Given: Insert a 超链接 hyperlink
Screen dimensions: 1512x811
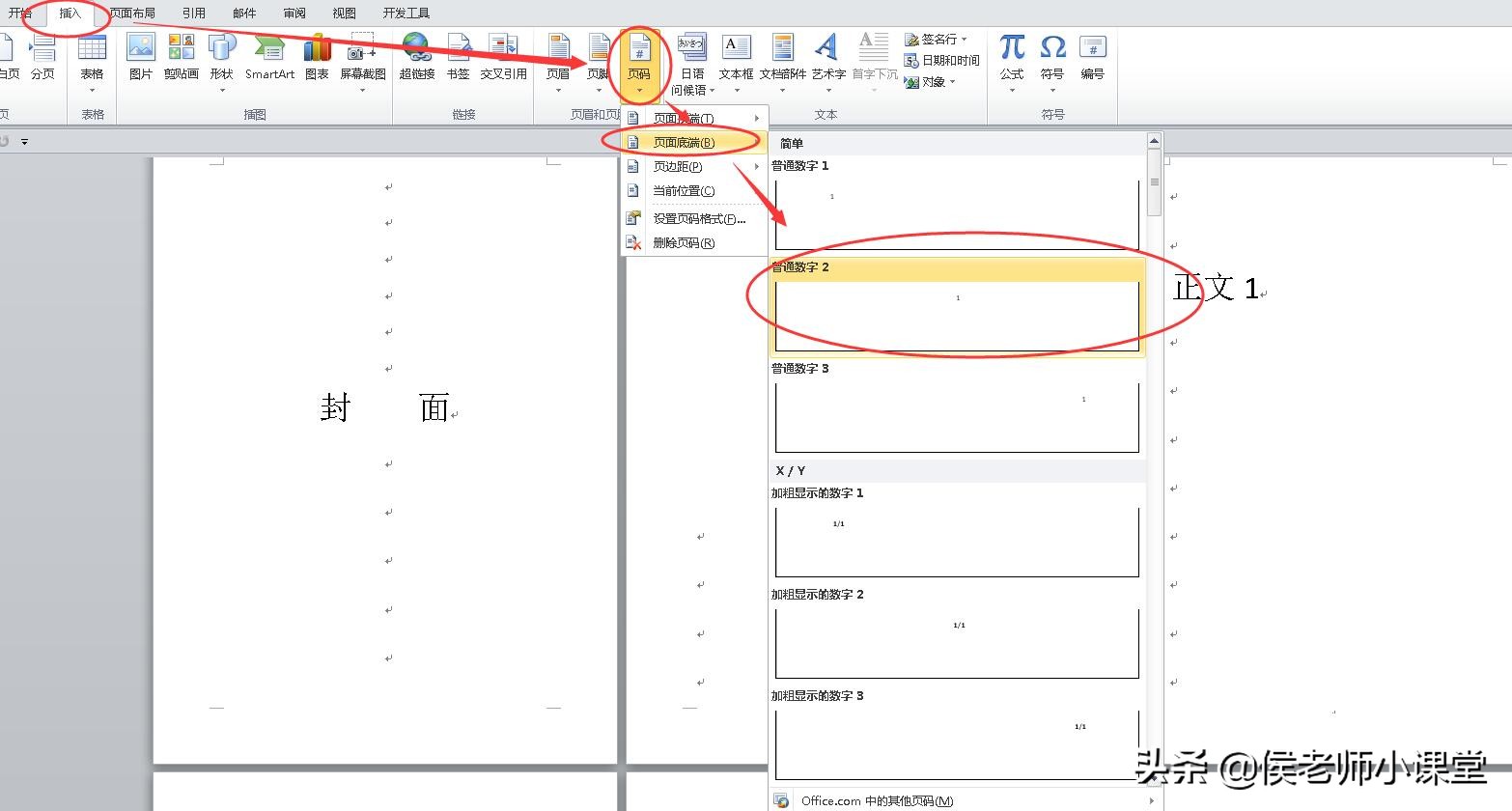Looking at the screenshot, I should pos(417,58).
